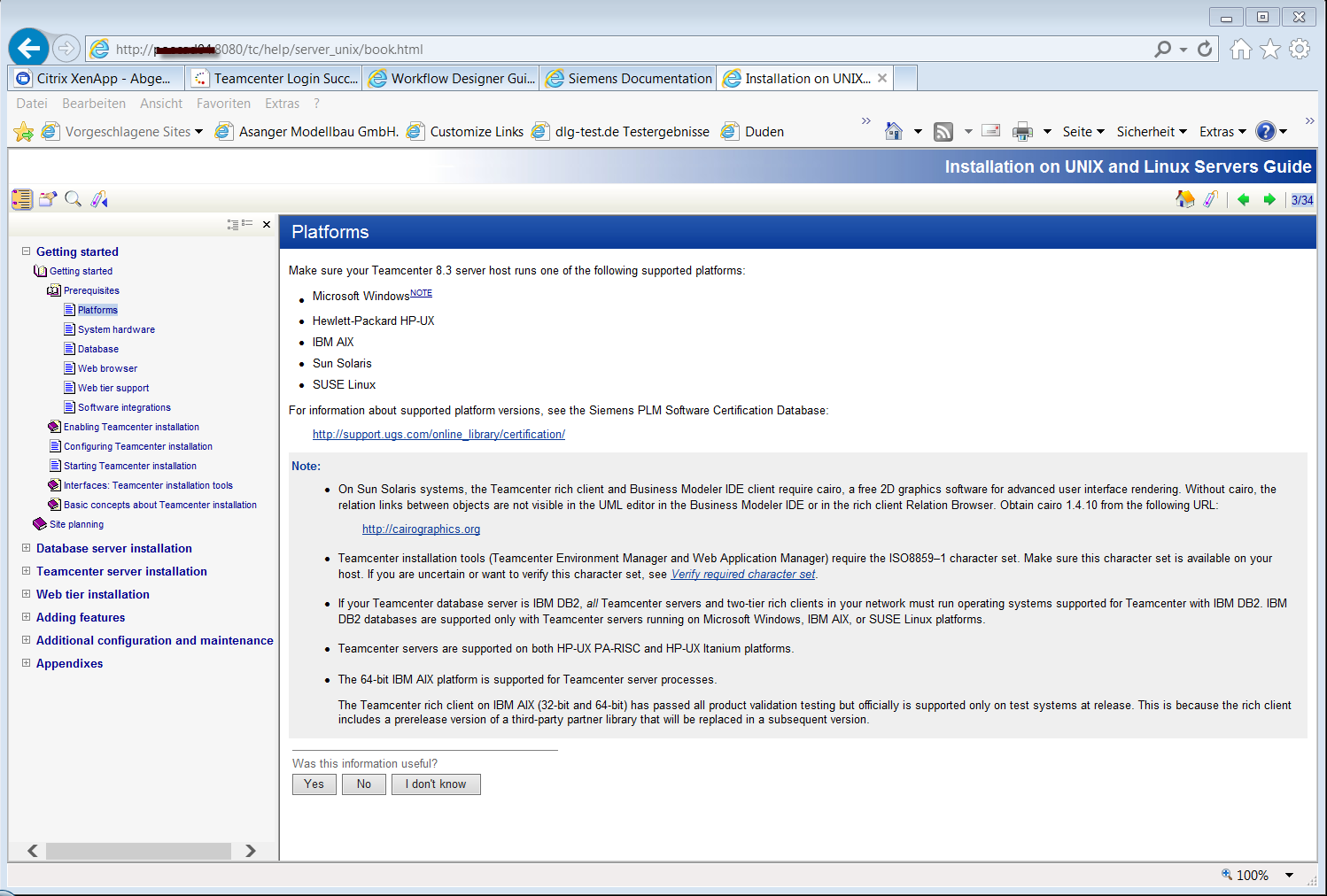Go back using the browser Back arrow
1327x896 pixels.
tap(28, 48)
